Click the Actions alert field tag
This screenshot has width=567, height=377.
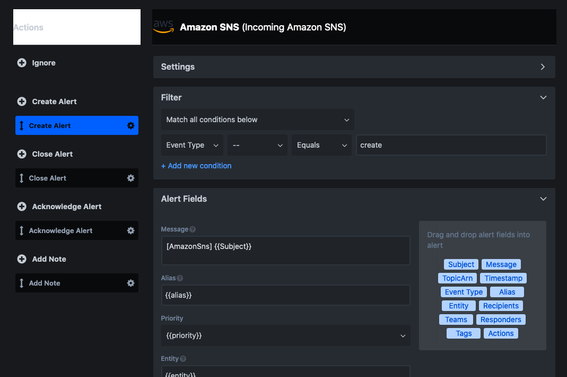pos(501,333)
